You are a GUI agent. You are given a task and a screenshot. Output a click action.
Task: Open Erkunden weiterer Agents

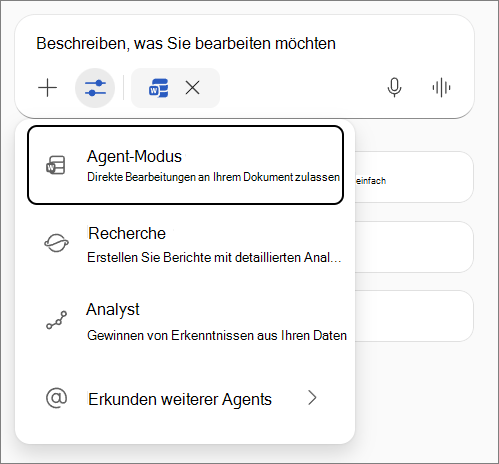(x=185, y=398)
